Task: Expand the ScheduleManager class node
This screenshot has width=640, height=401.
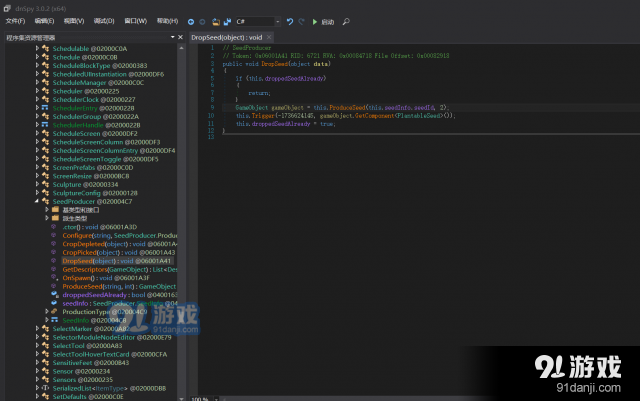Action: point(37,82)
